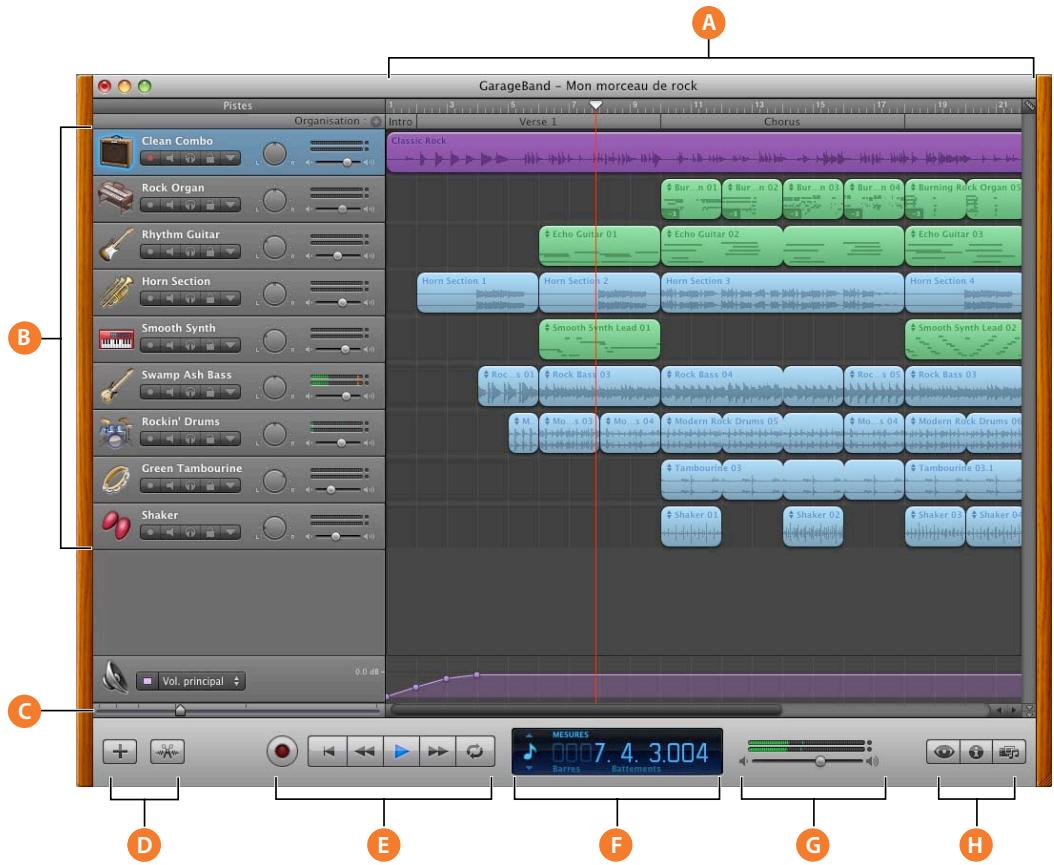Start recording with the red record button

click(282, 751)
